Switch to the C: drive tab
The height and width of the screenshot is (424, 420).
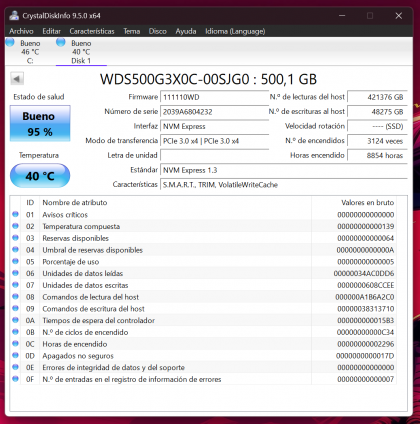point(30,52)
